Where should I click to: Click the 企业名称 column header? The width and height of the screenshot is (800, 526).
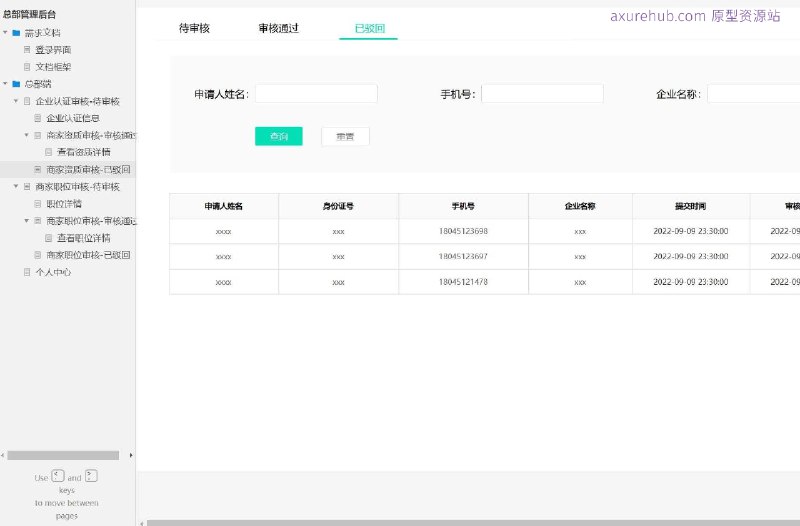pyautogui.click(x=580, y=206)
